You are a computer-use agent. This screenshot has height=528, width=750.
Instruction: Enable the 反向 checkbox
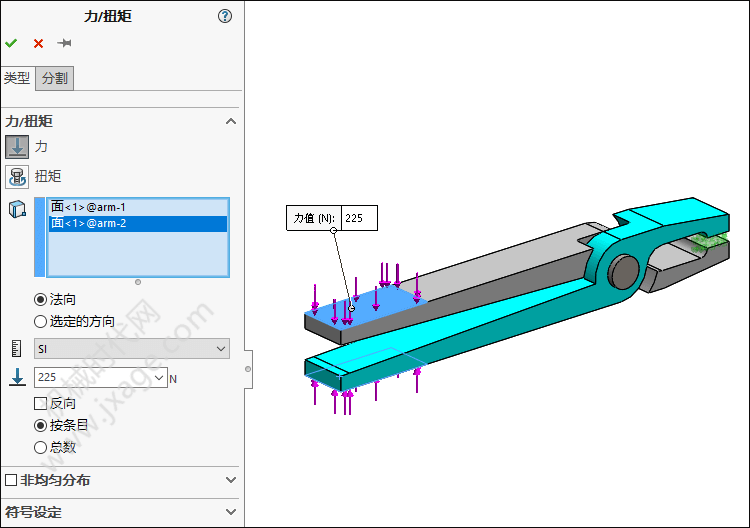tap(41, 404)
